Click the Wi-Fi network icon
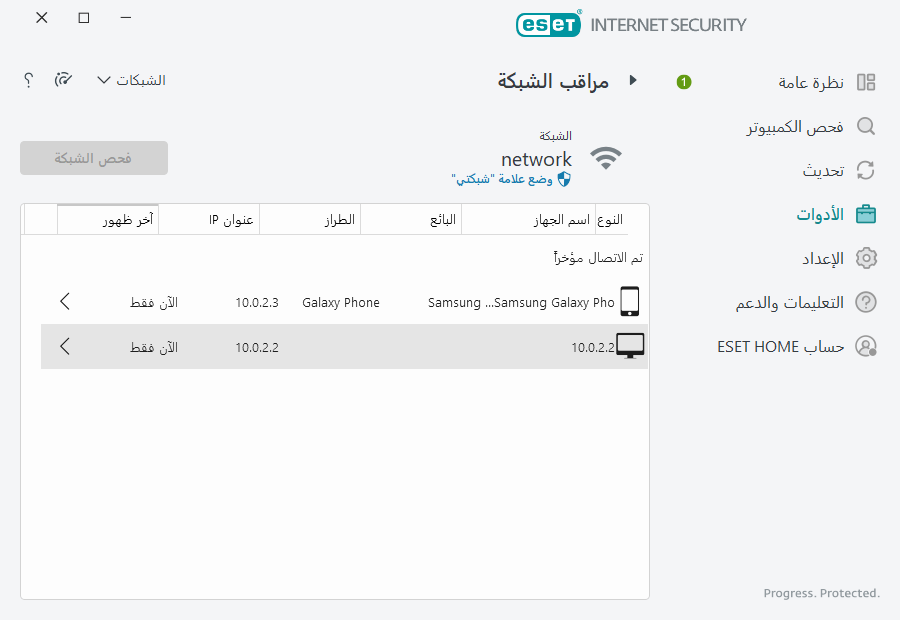Viewport: 900px width, 620px height. [605, 158]
